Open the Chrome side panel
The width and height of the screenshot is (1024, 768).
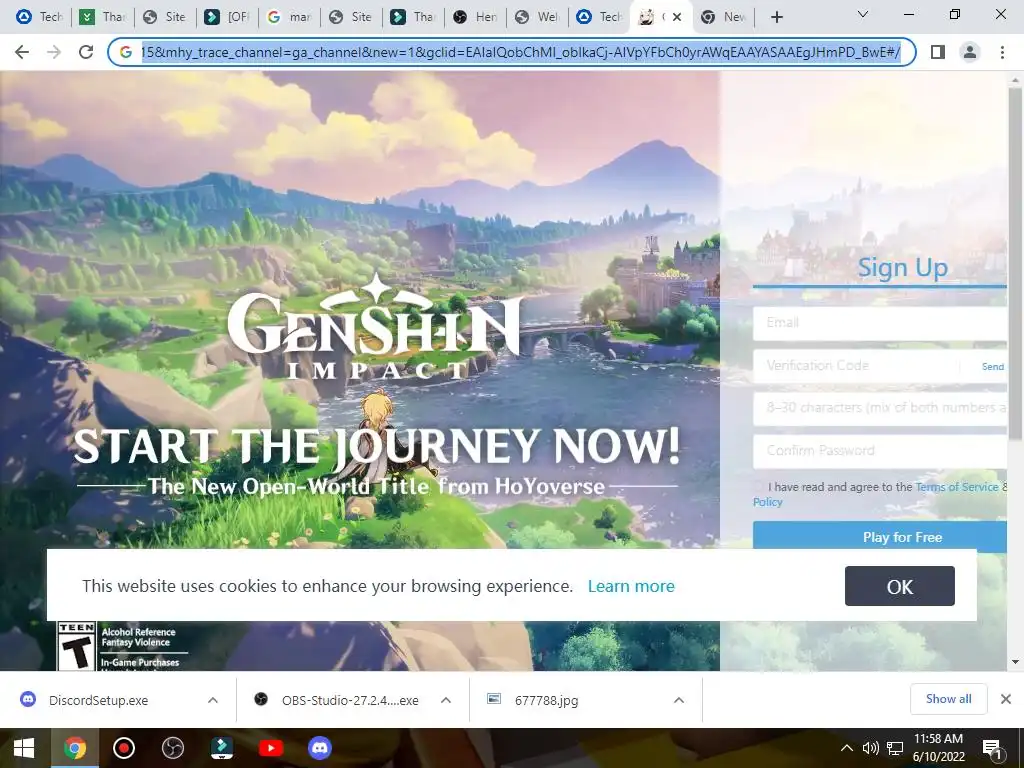[938, 52]
